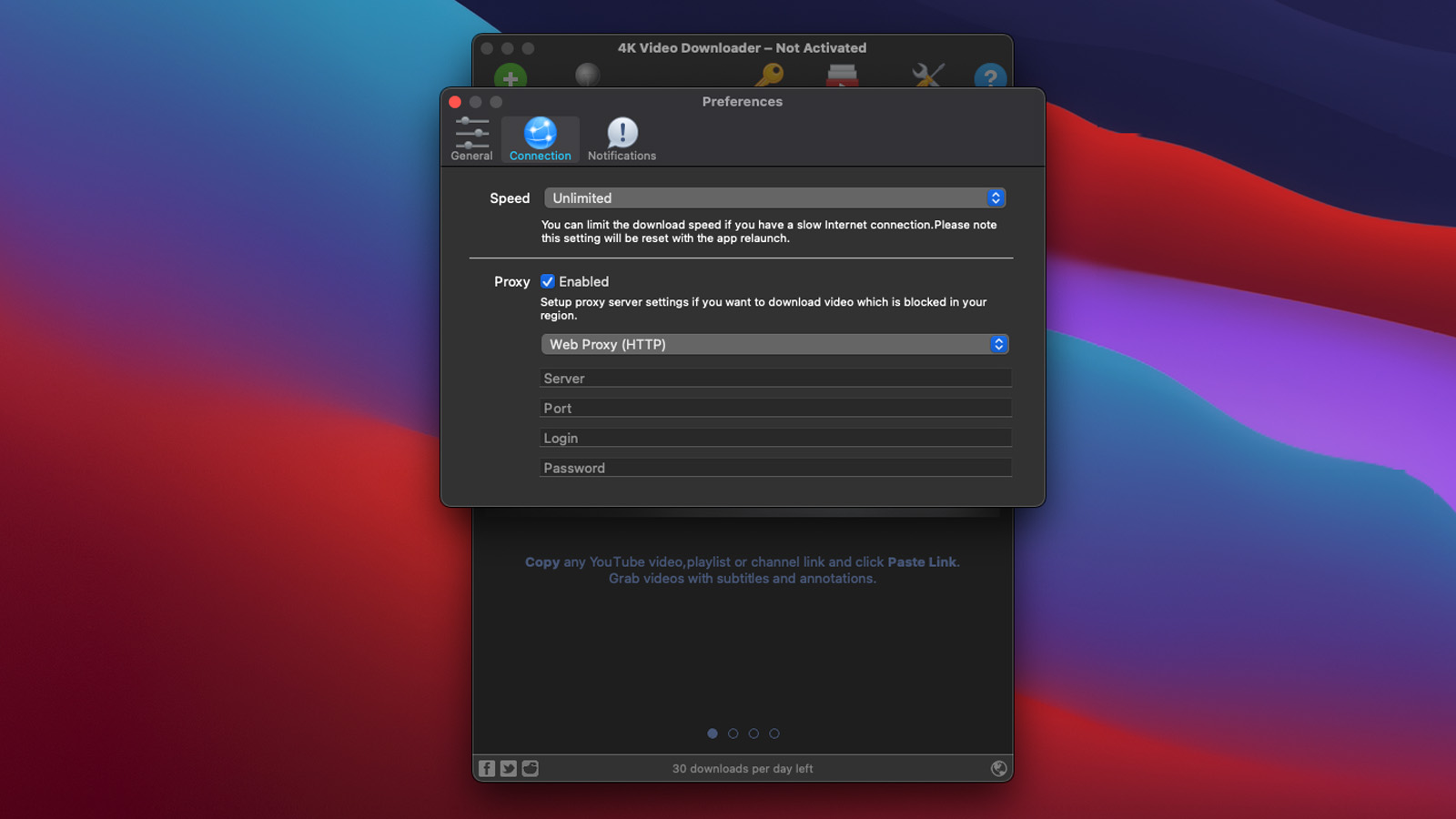Click the Smart Mode sphere icon in main window
This screenshot has width=1456, height=819.
click(588, 75)
